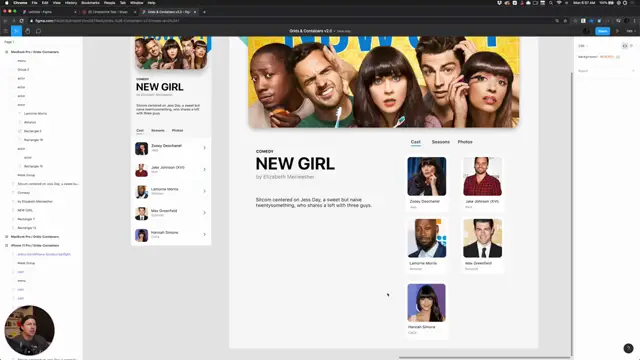Click NEW GIRL heading in desktop design
Image resolution: width=640 pixels, height=360 pixels.
(295, 164)
